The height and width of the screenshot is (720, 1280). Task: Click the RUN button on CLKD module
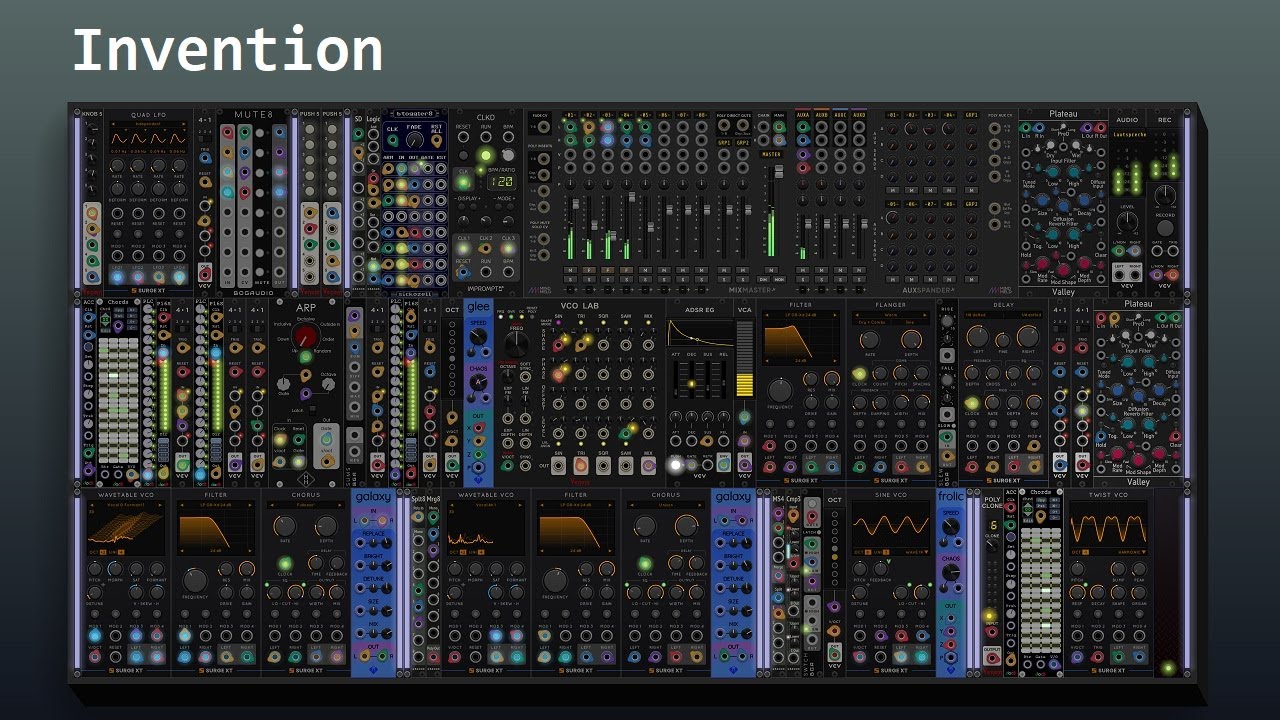[x=486, y=154]
